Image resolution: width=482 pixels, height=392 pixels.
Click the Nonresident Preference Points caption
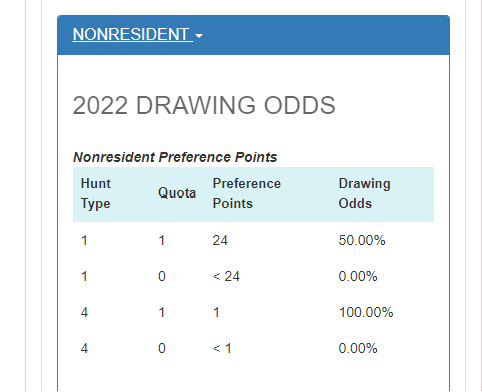[x=175, y=157]
